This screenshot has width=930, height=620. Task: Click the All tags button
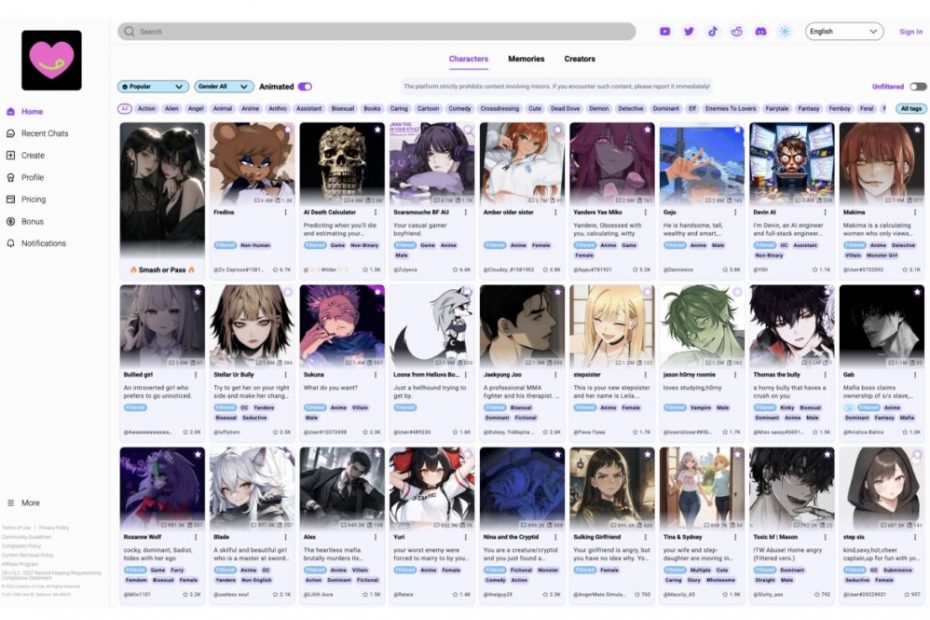coord(911,109)
